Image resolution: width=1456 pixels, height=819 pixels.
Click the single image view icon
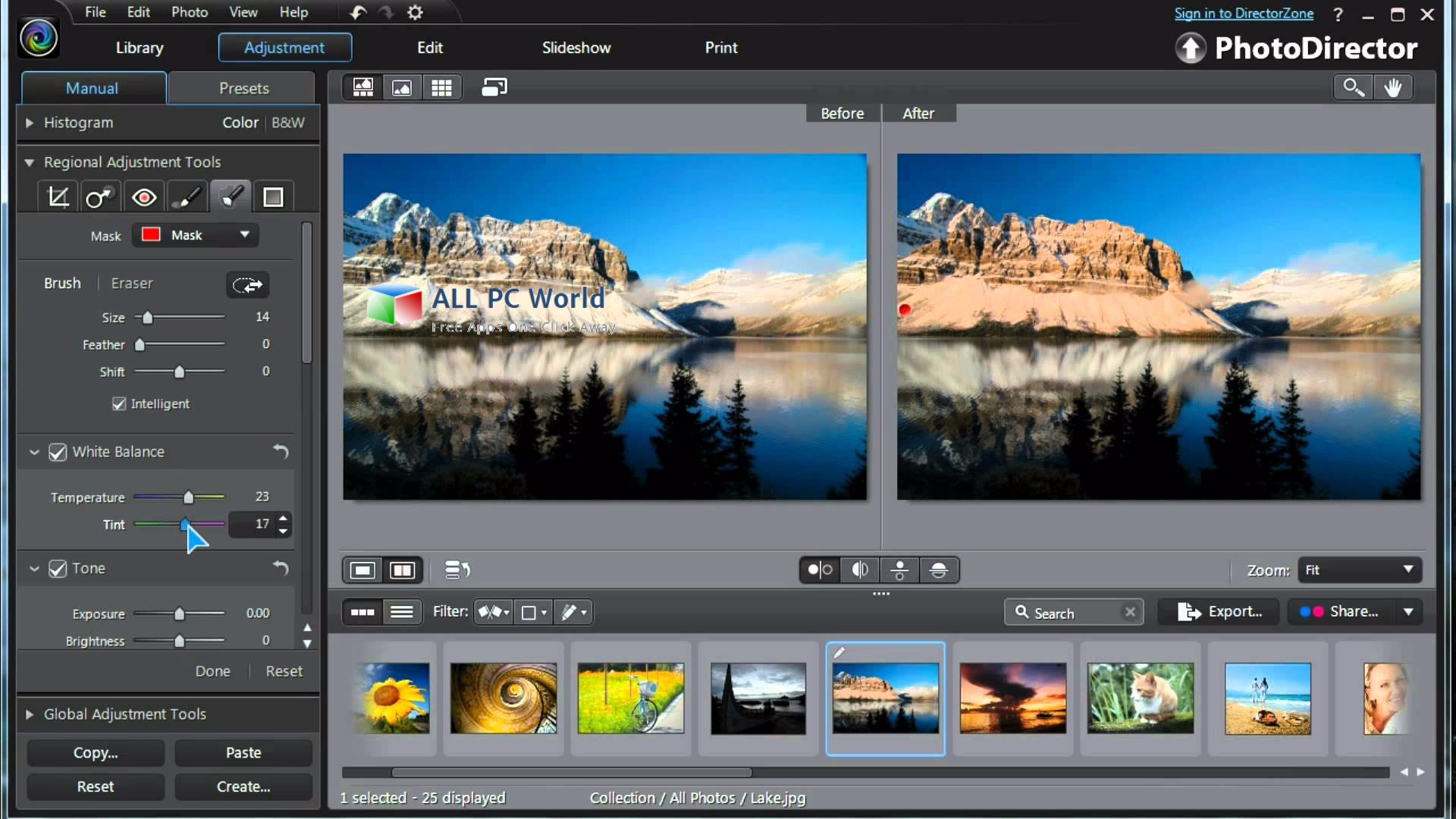400,87
